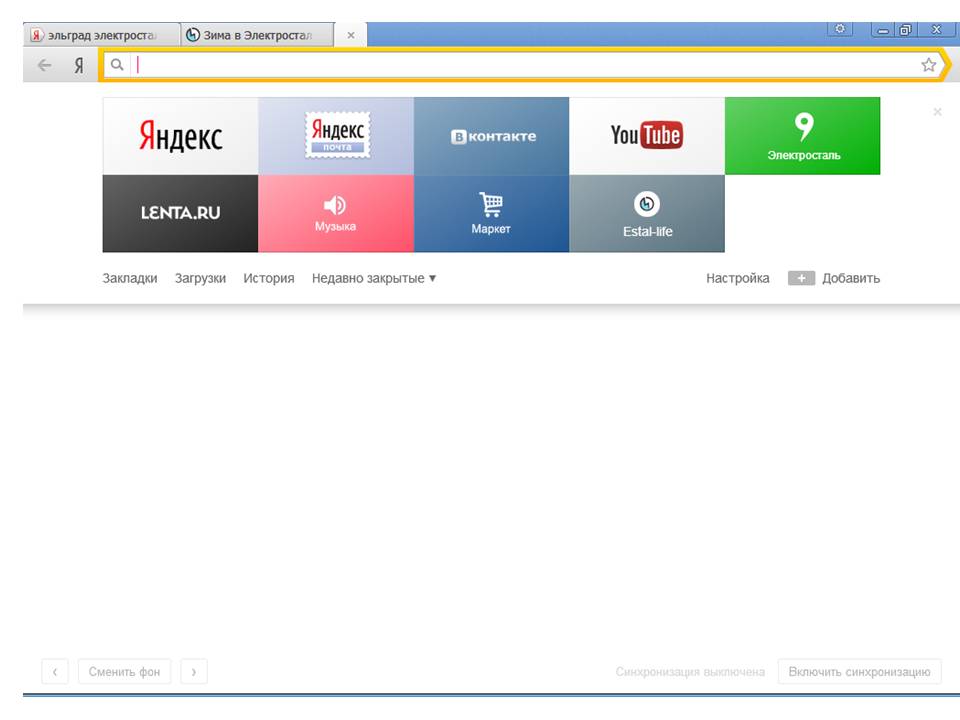Open the Яндекс tile
Screen dimensions: 960x720
click(180, 136)
